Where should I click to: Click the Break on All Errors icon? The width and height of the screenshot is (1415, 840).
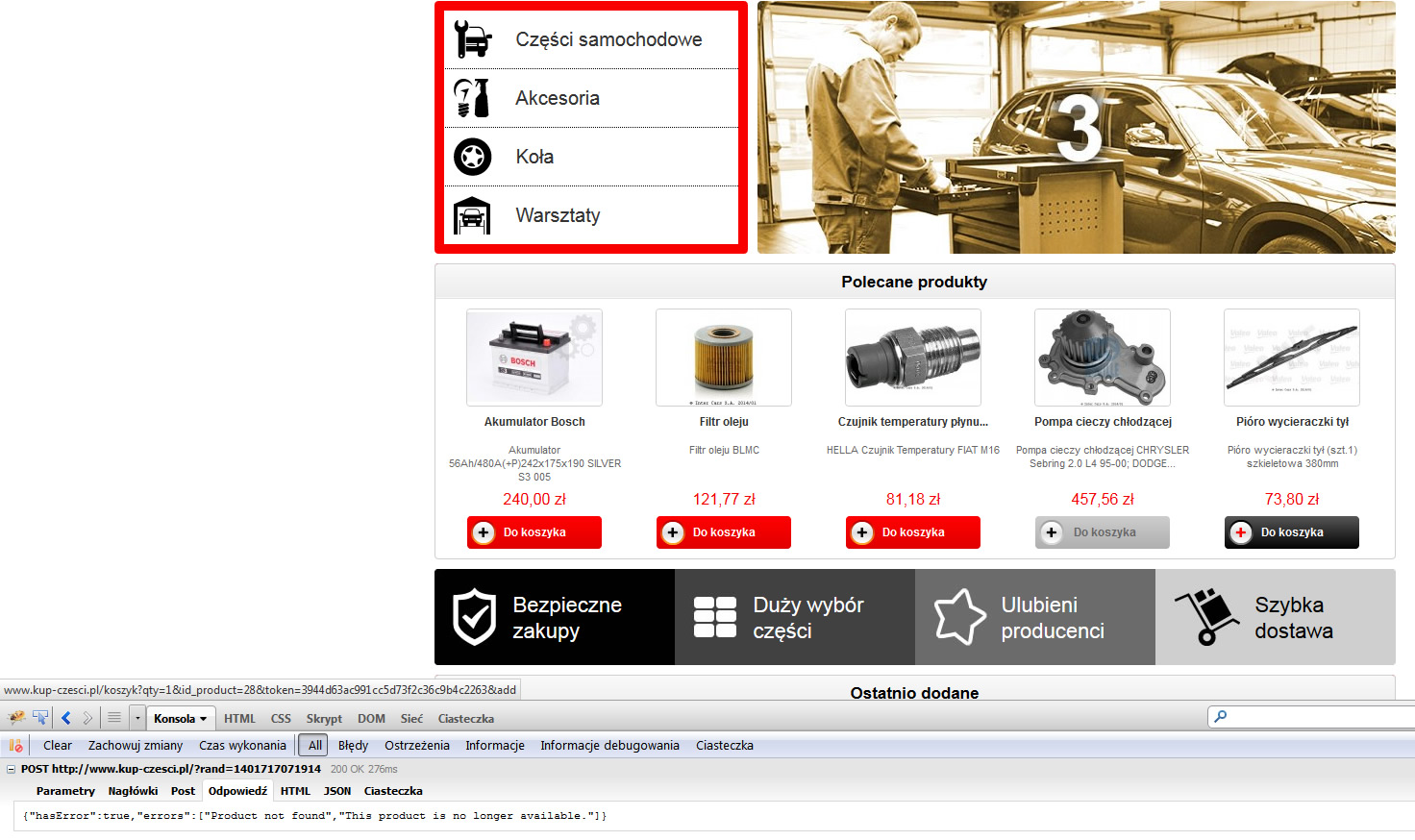tap(15, 746)
